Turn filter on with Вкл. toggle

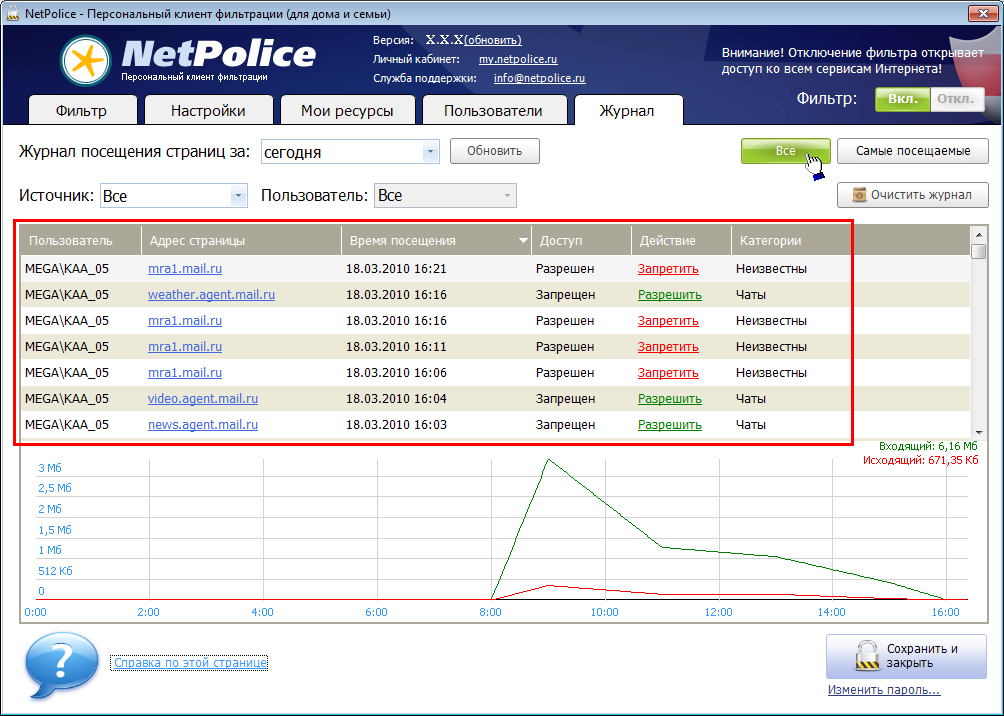click(902, 99)
